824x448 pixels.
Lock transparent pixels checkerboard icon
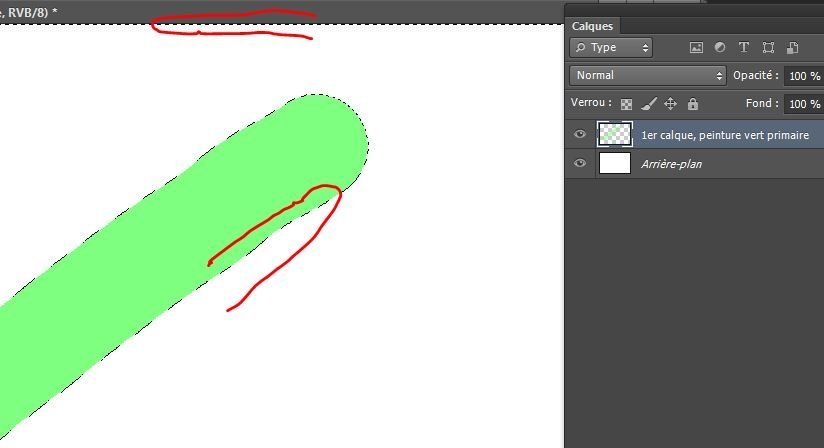(627, 104)
